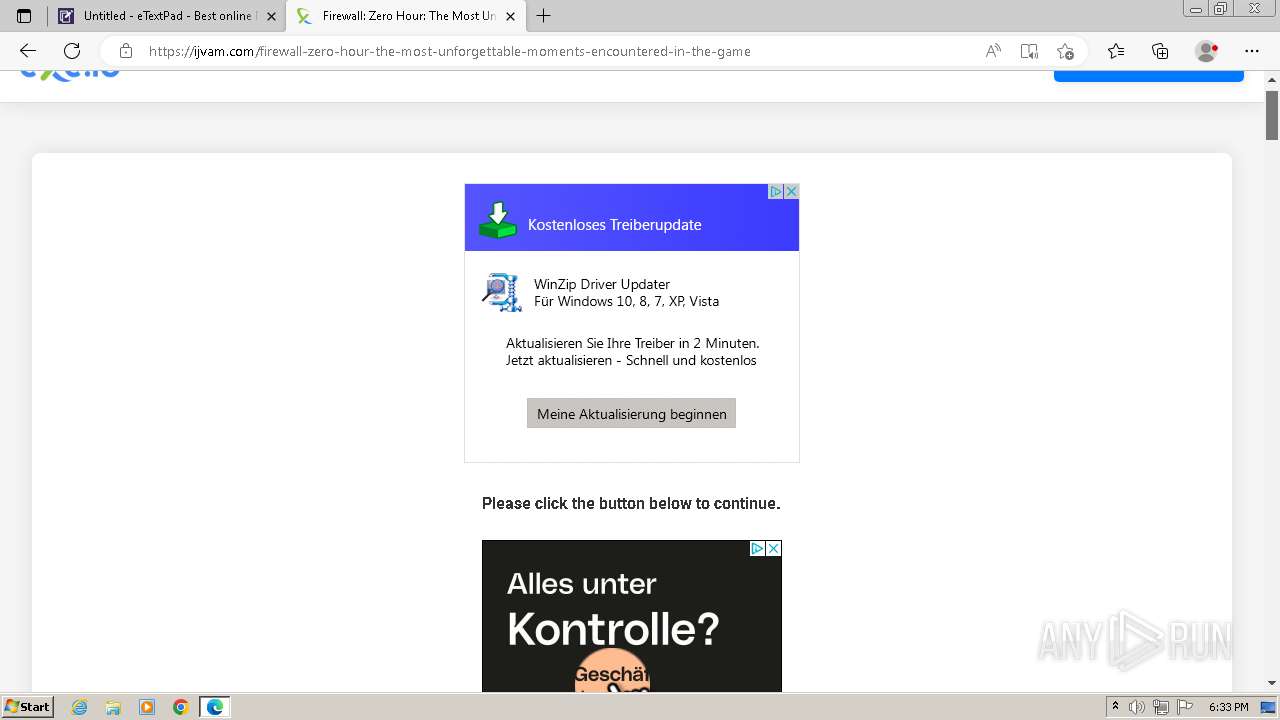Screen dimensions: 1280x720
Task: Show hidden system tray icons
Action: [1115, 707]
